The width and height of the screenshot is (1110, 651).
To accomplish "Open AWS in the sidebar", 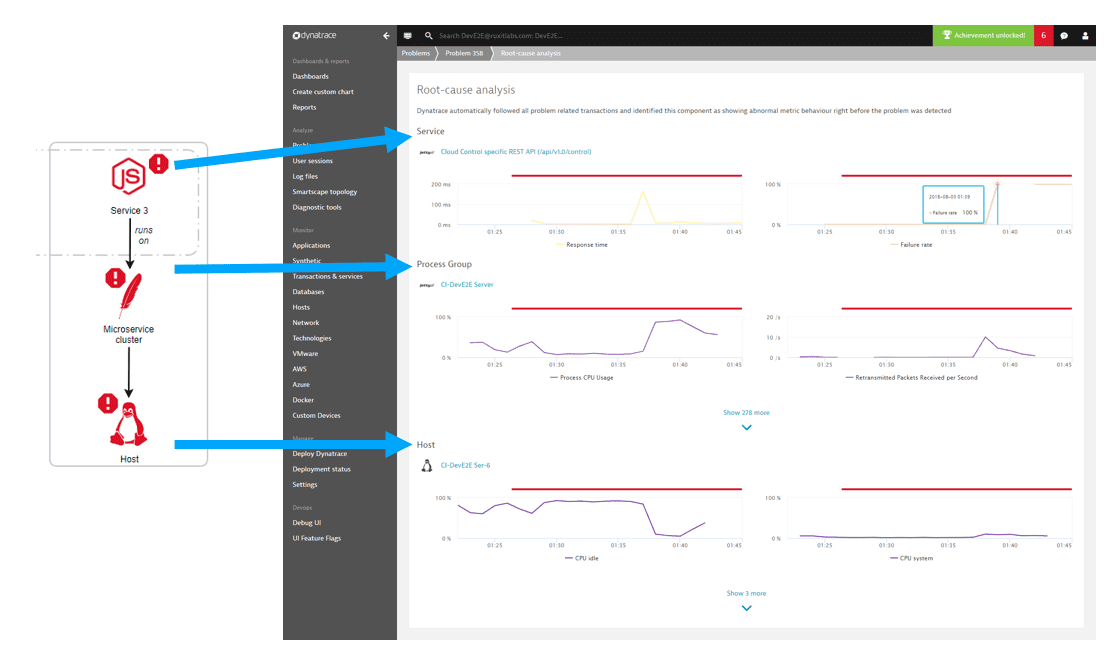I will [x=300, y=369].
